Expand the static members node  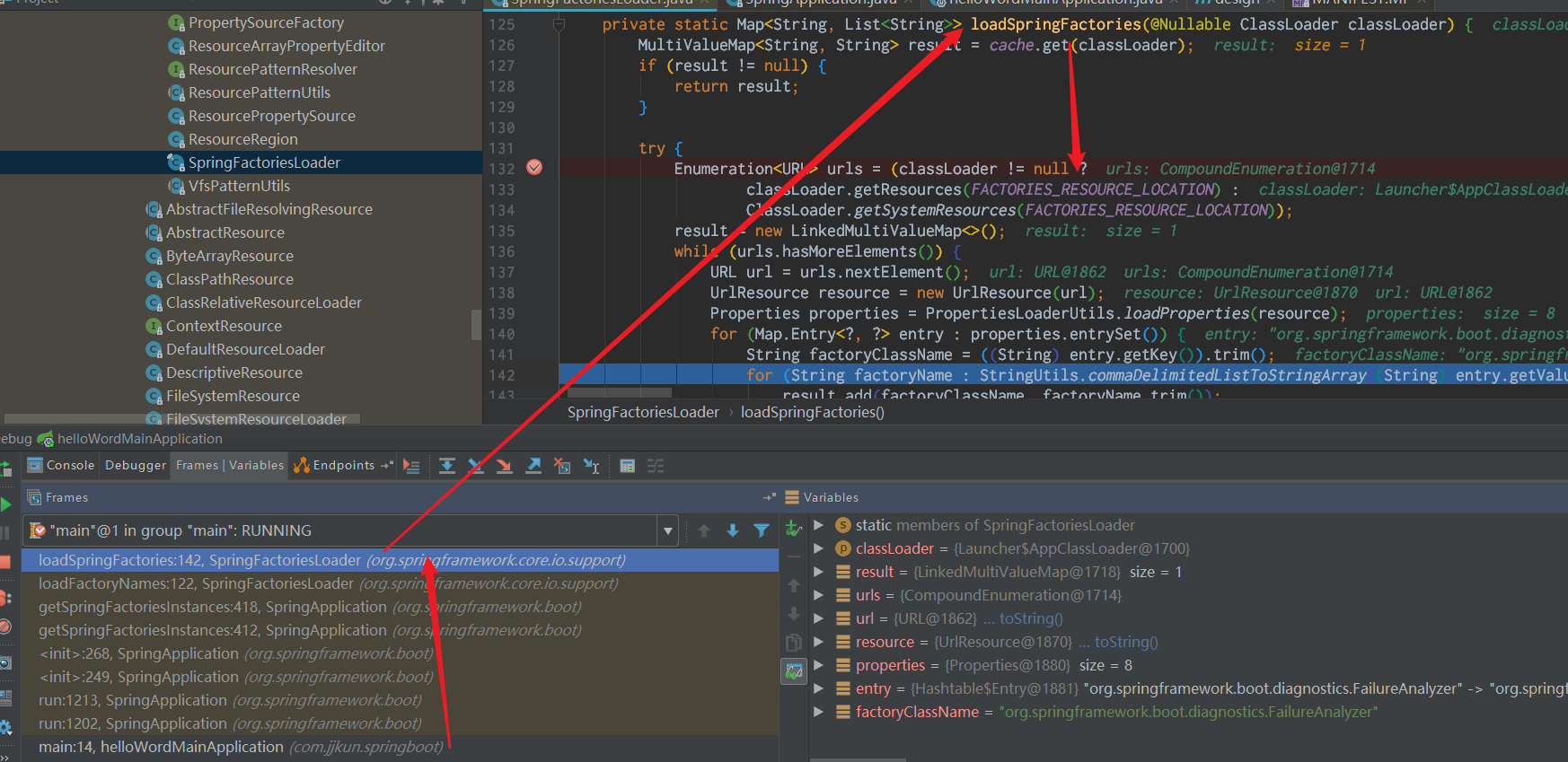(x=818, y=525)
